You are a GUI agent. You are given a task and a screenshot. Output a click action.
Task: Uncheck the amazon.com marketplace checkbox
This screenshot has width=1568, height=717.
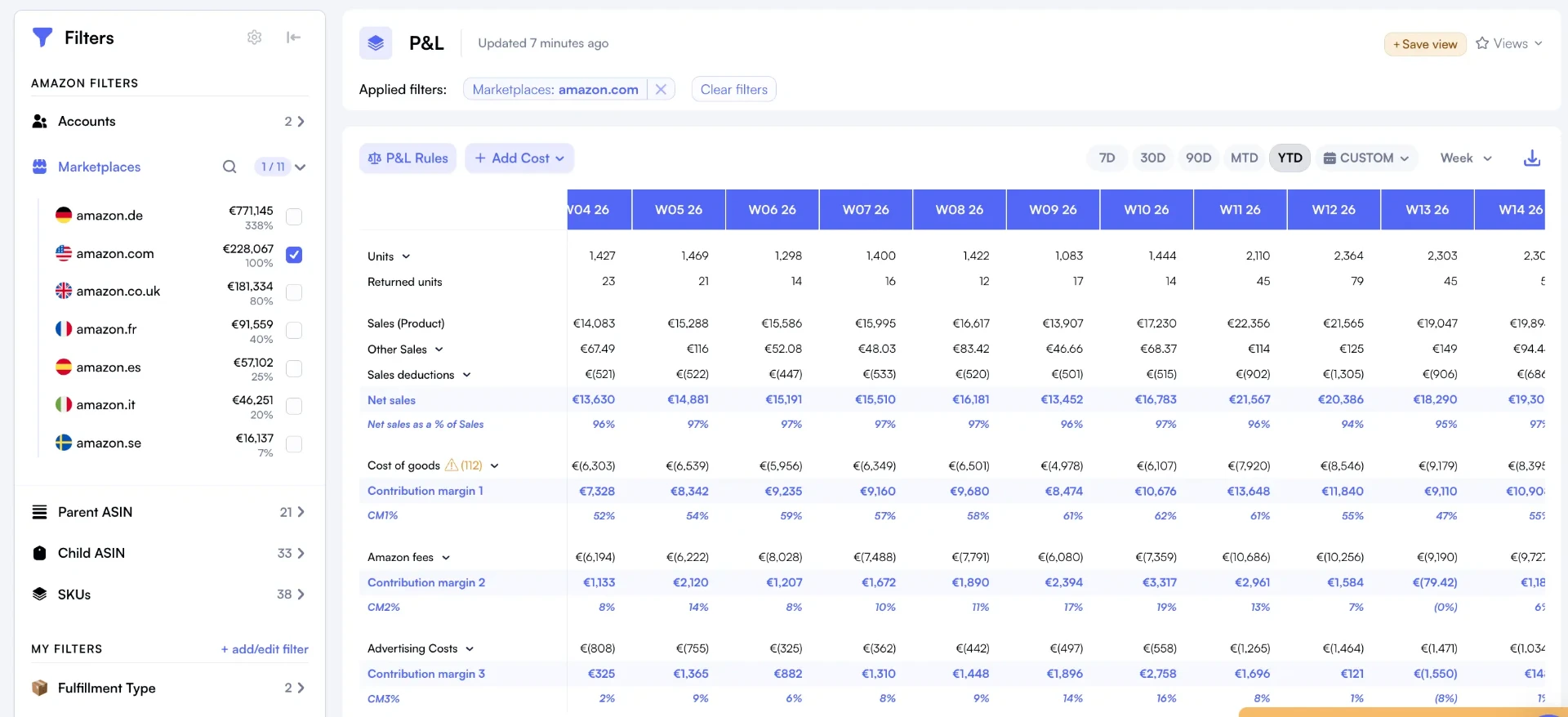coord(294,255)
